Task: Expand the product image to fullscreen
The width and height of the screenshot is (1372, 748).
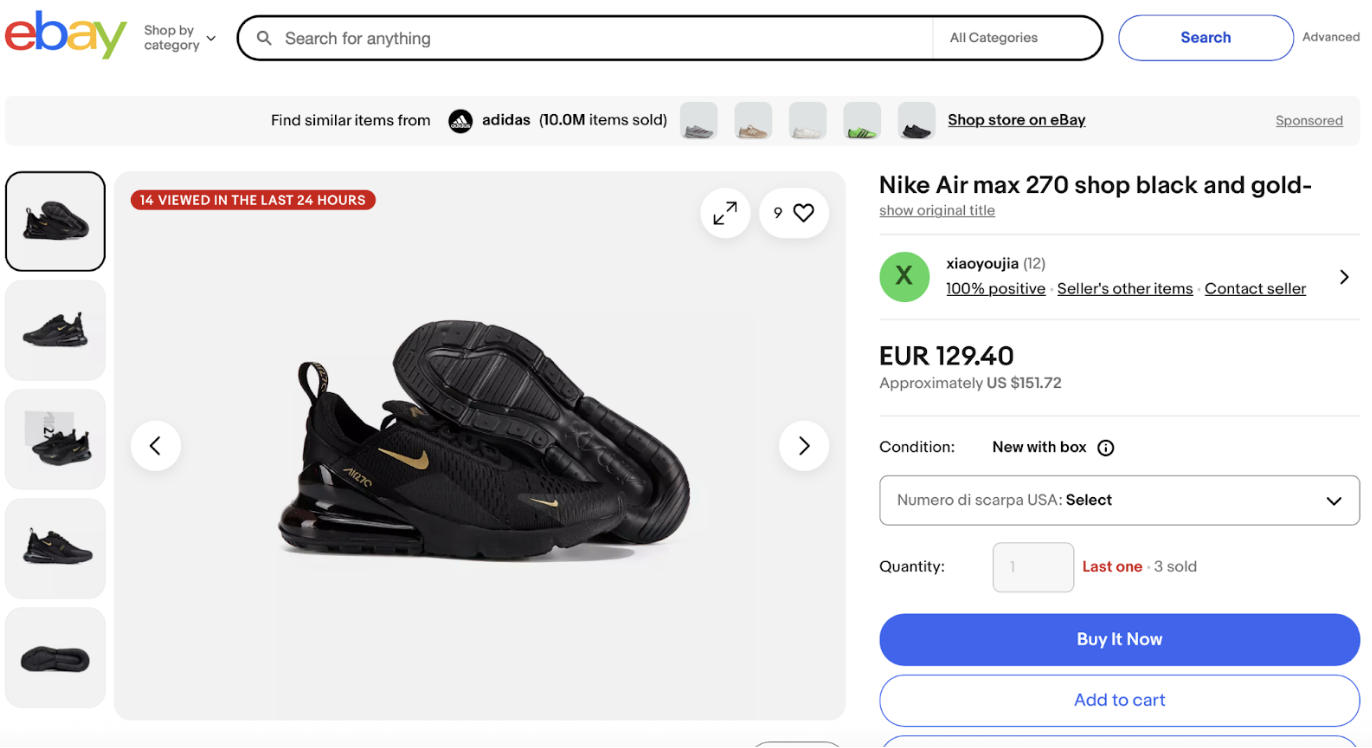Action: point(725,213)
